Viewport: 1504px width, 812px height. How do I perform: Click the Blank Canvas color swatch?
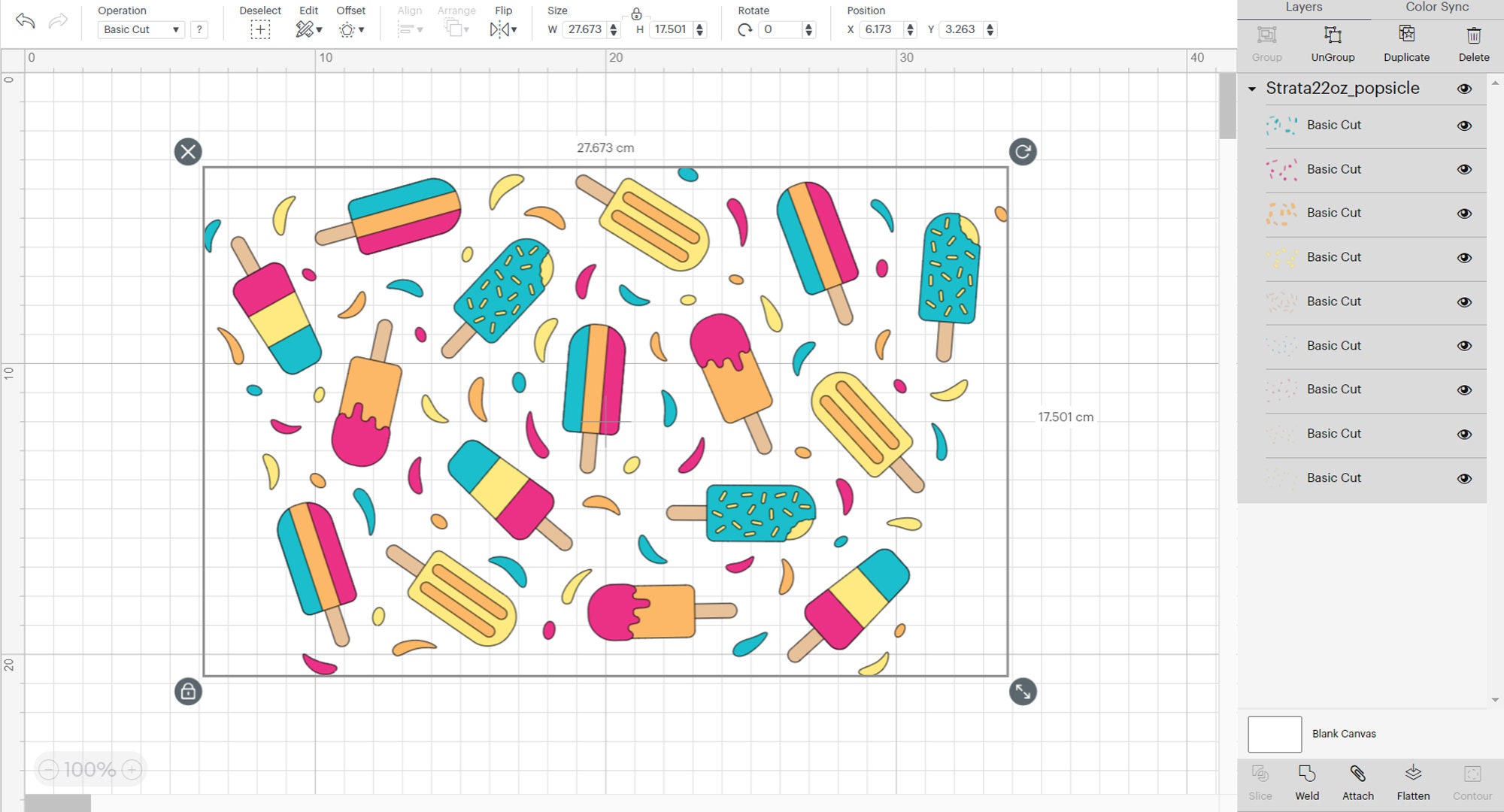[x=1275, y=734]
